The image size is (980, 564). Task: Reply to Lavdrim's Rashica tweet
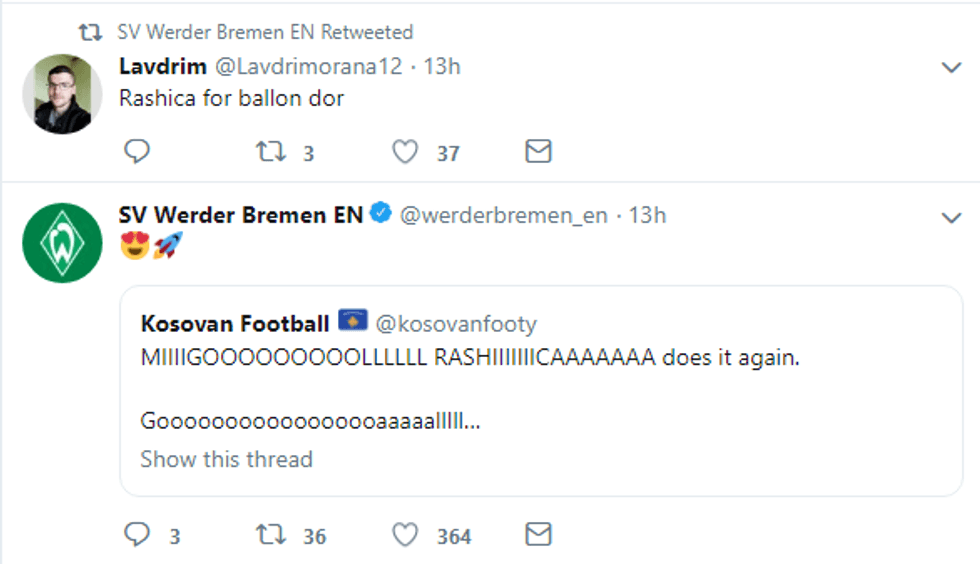click(137, 151)
